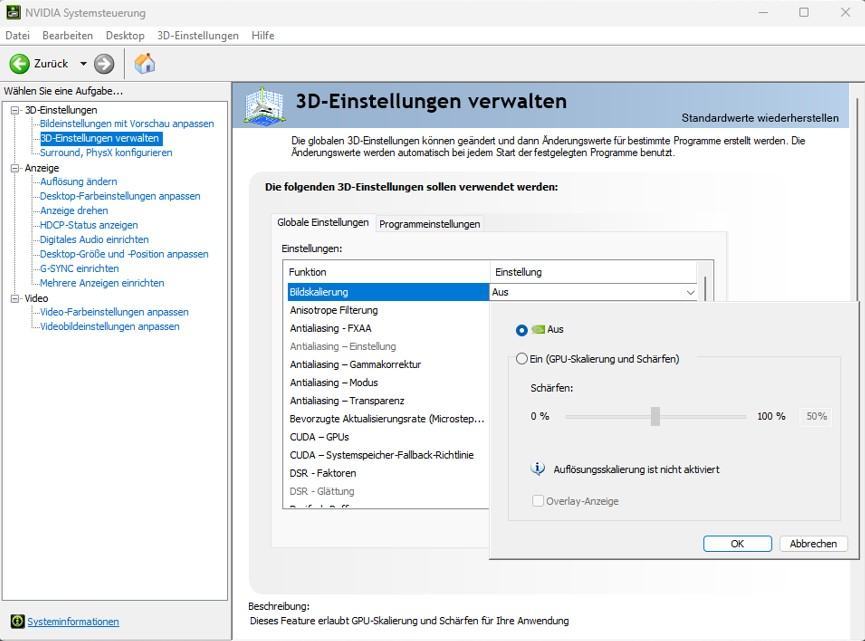Click the Abbrechen button

(813, 543)
